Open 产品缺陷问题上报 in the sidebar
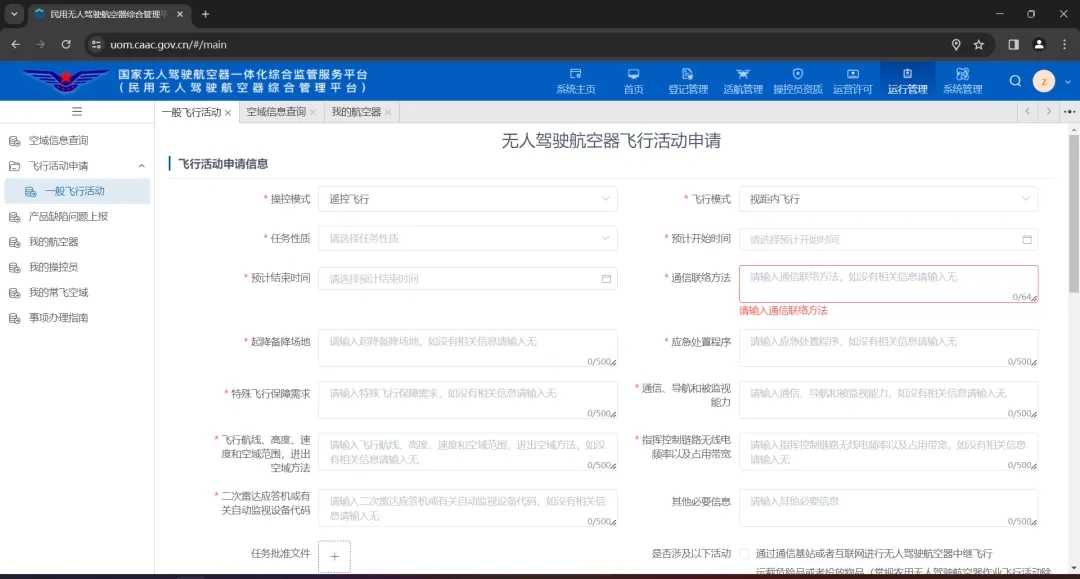1080x579 pixels. coord(68,216)
